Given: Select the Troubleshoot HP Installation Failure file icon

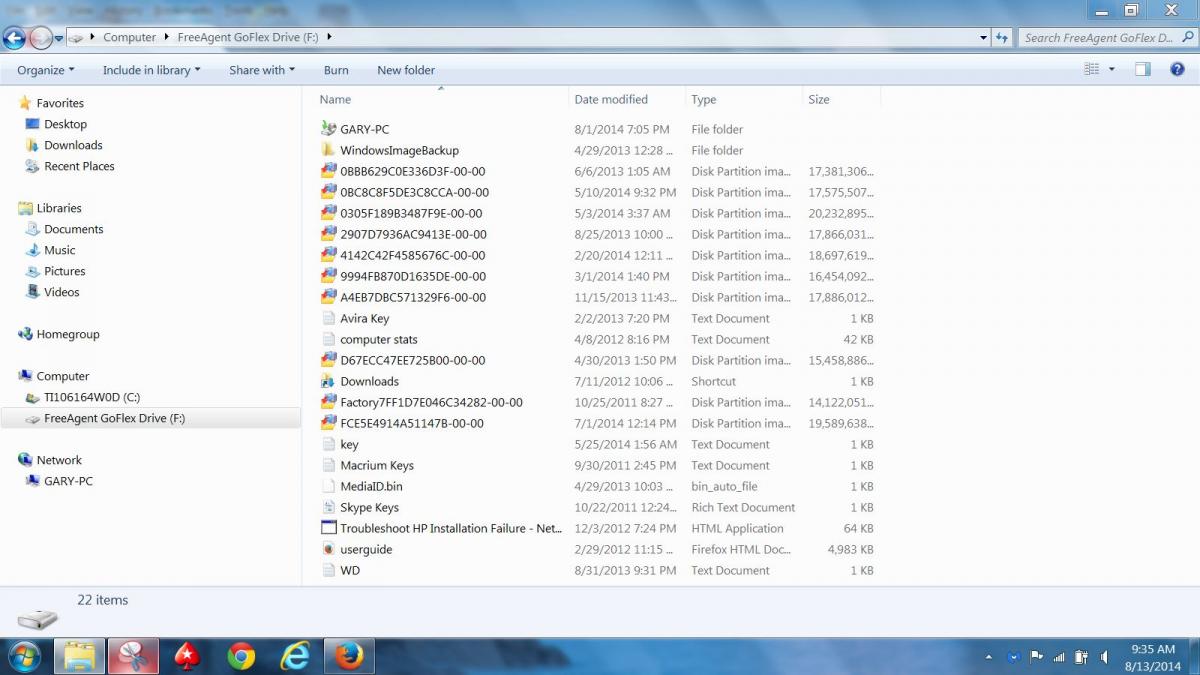Looking at the screenshot, I should [328, 528].
